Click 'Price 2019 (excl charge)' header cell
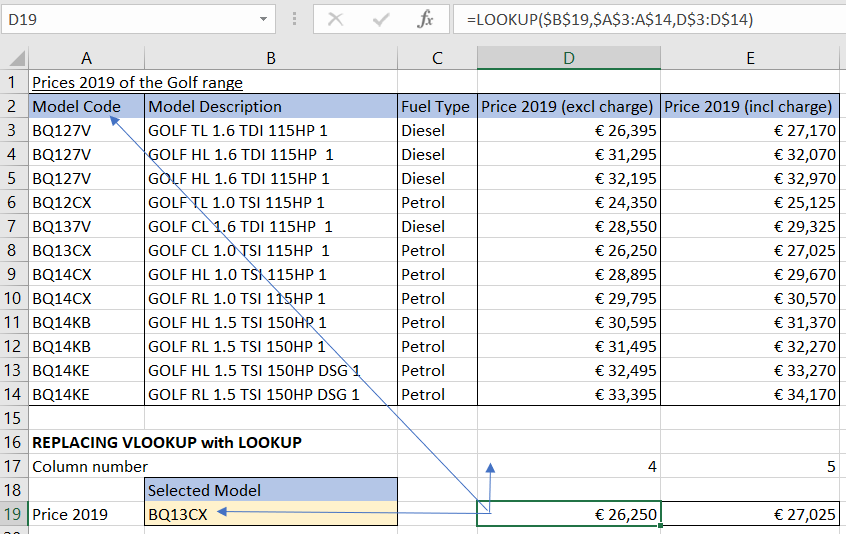Viewport: 846px width, 534px height. pyautogui.click(x=569, y=106)
